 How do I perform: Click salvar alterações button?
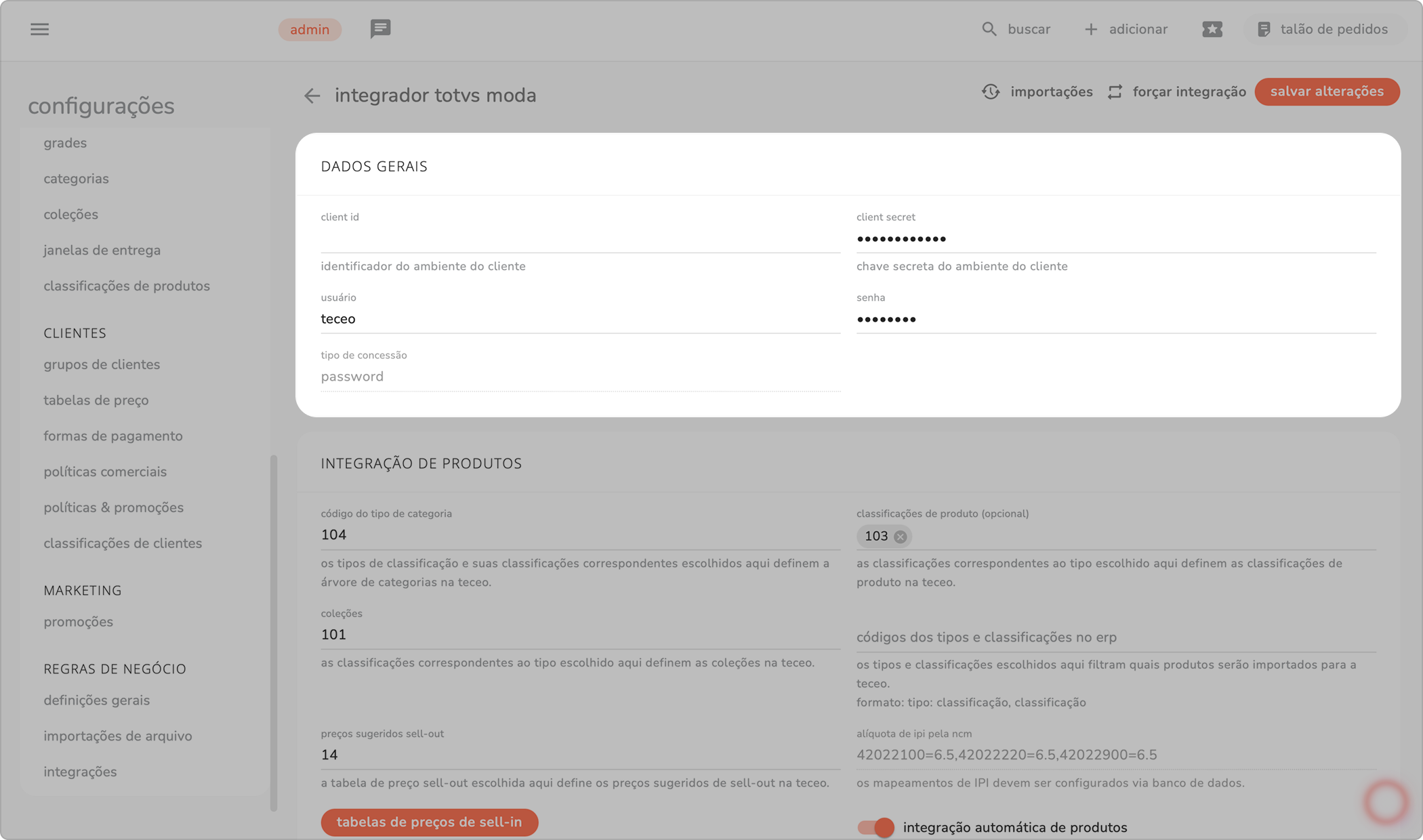pos(1326,92)
